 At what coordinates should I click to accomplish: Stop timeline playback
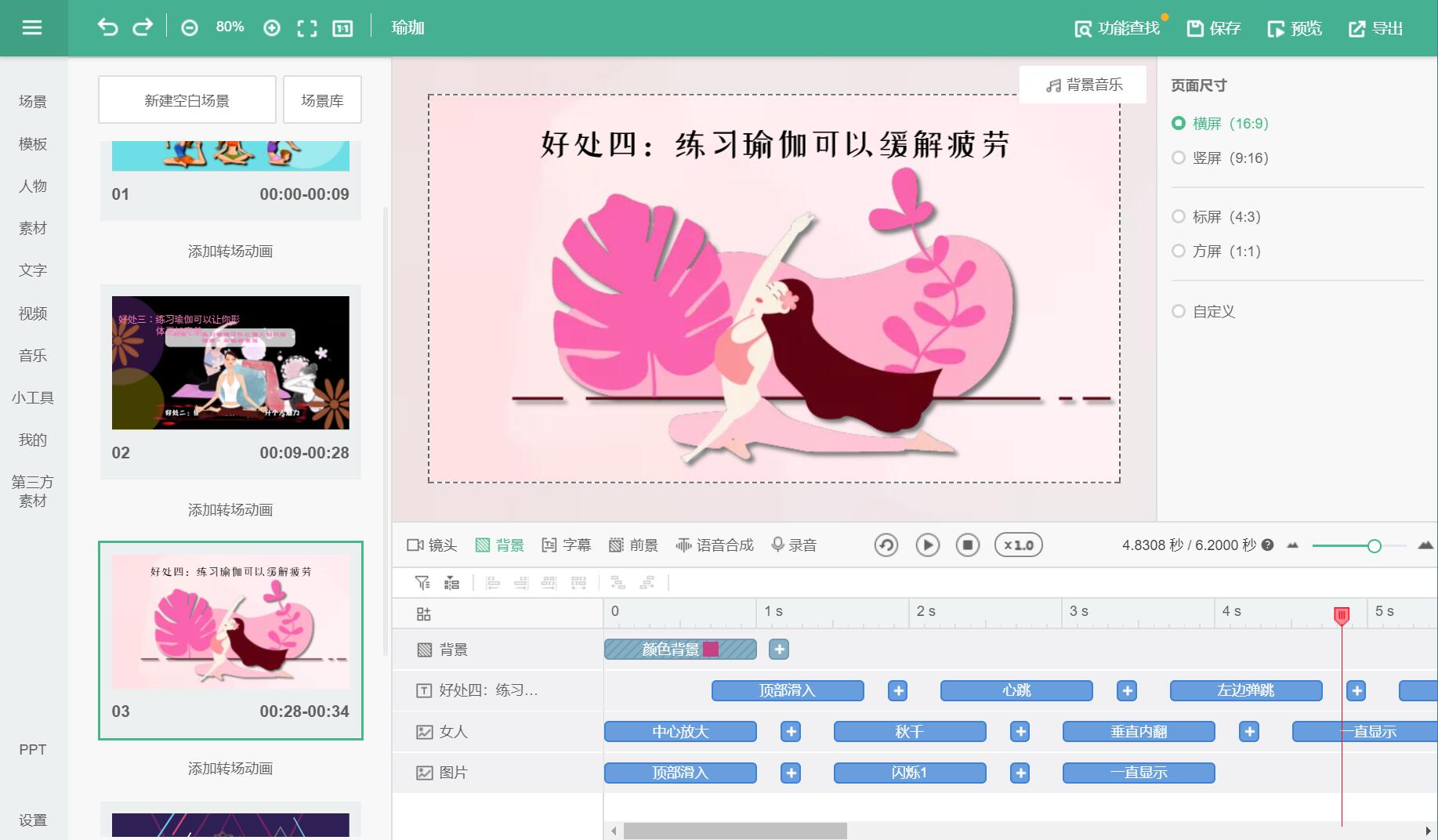coord(968,545)
